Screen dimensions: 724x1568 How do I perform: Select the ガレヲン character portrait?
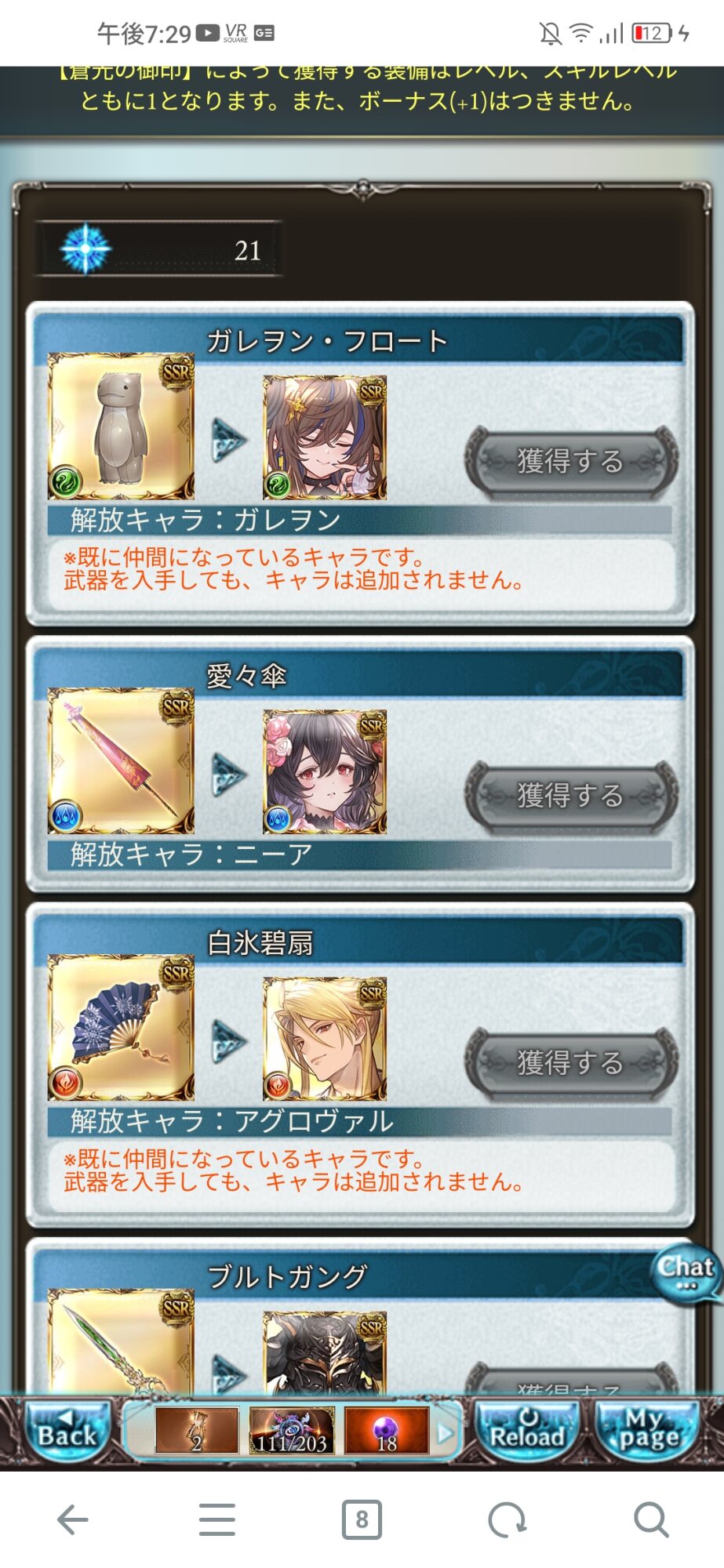[x=325, y=437]
